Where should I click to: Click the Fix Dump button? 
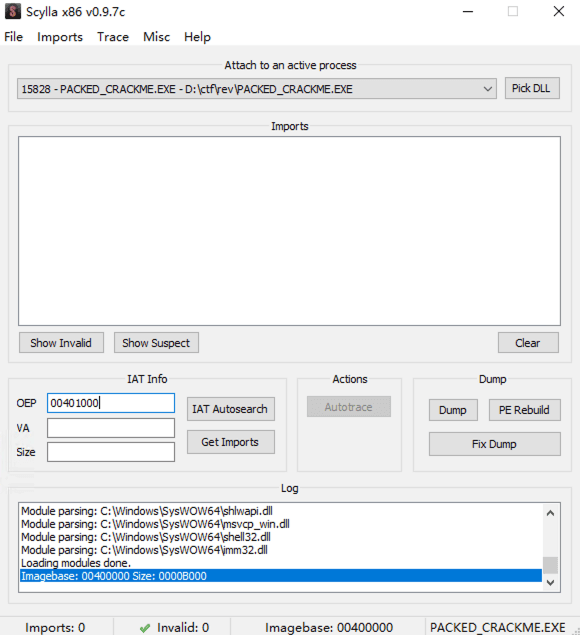click(x=495, y=444)
